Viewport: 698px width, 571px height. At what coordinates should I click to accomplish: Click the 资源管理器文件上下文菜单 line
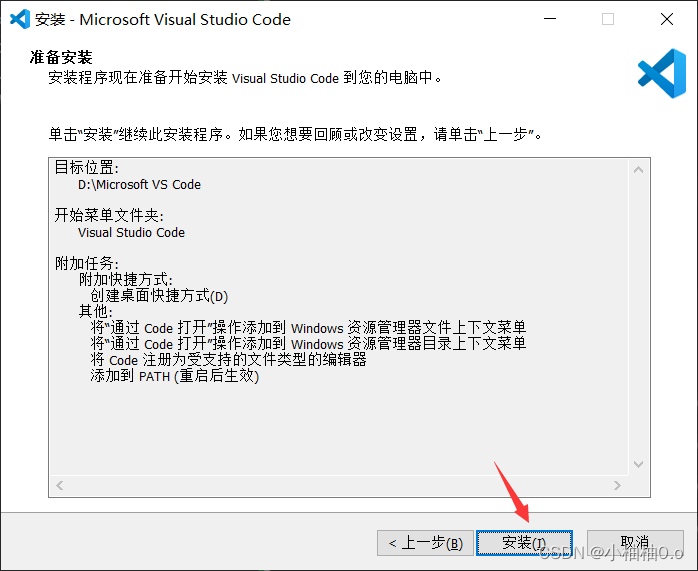point(308,328)
